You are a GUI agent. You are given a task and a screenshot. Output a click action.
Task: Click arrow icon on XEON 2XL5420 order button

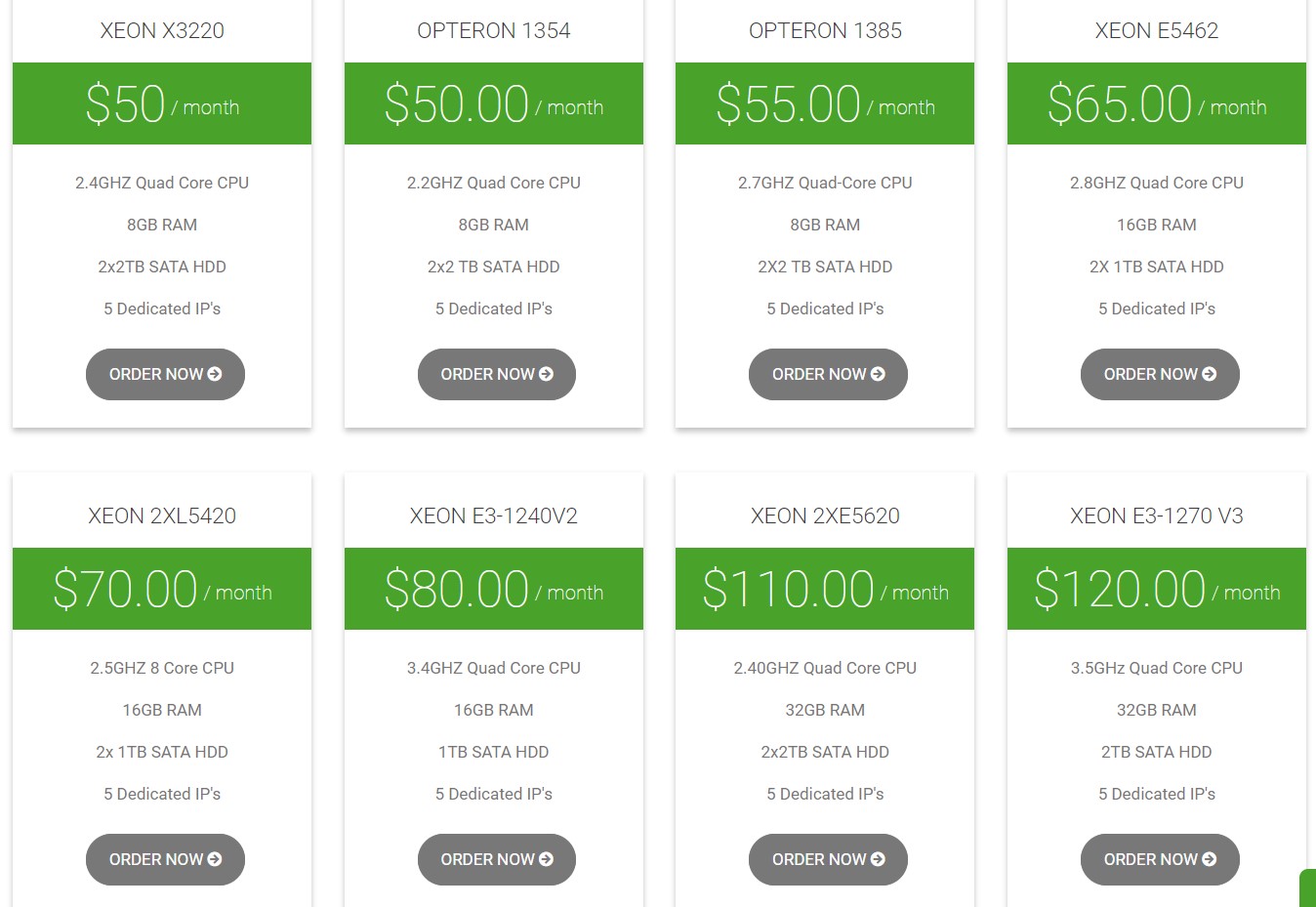(x=215, y=859)
